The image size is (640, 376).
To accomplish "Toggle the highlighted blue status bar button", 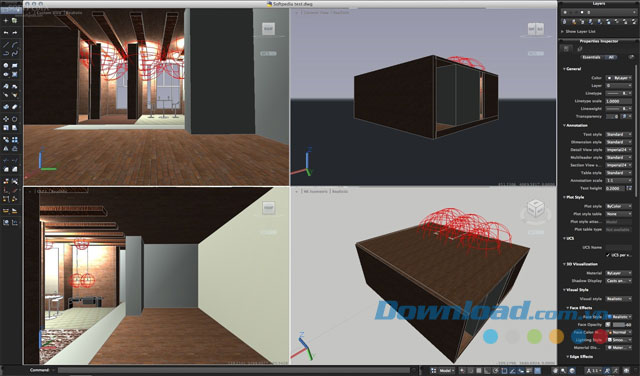I will coord(538,371).
